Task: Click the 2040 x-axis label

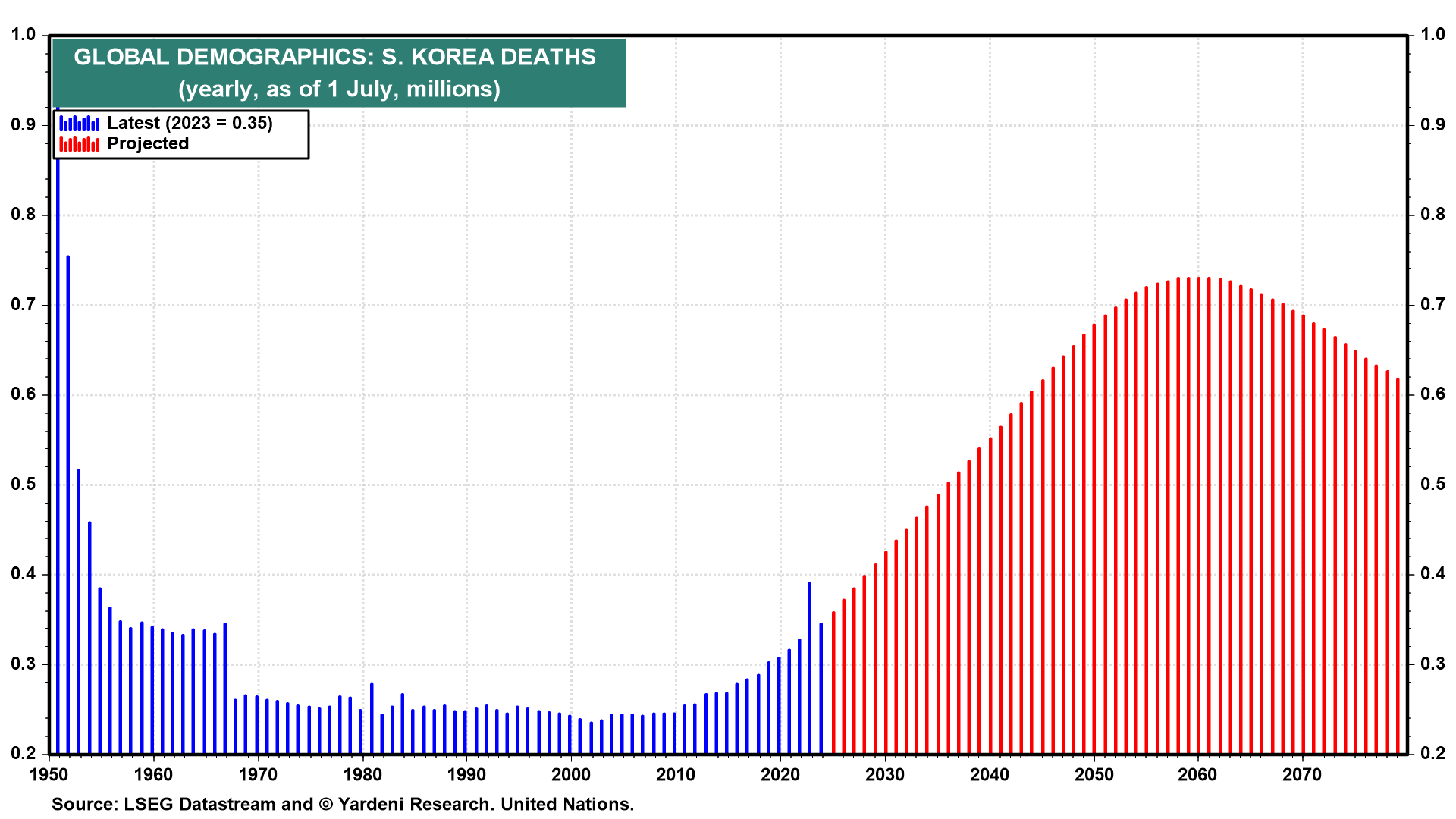Action: click(x=990, y=775)
